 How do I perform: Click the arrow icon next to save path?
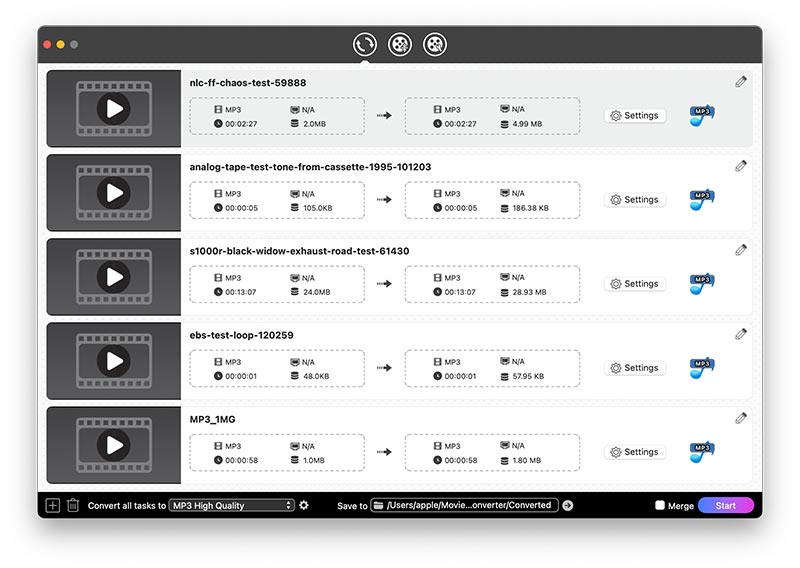tap(568, 505)
